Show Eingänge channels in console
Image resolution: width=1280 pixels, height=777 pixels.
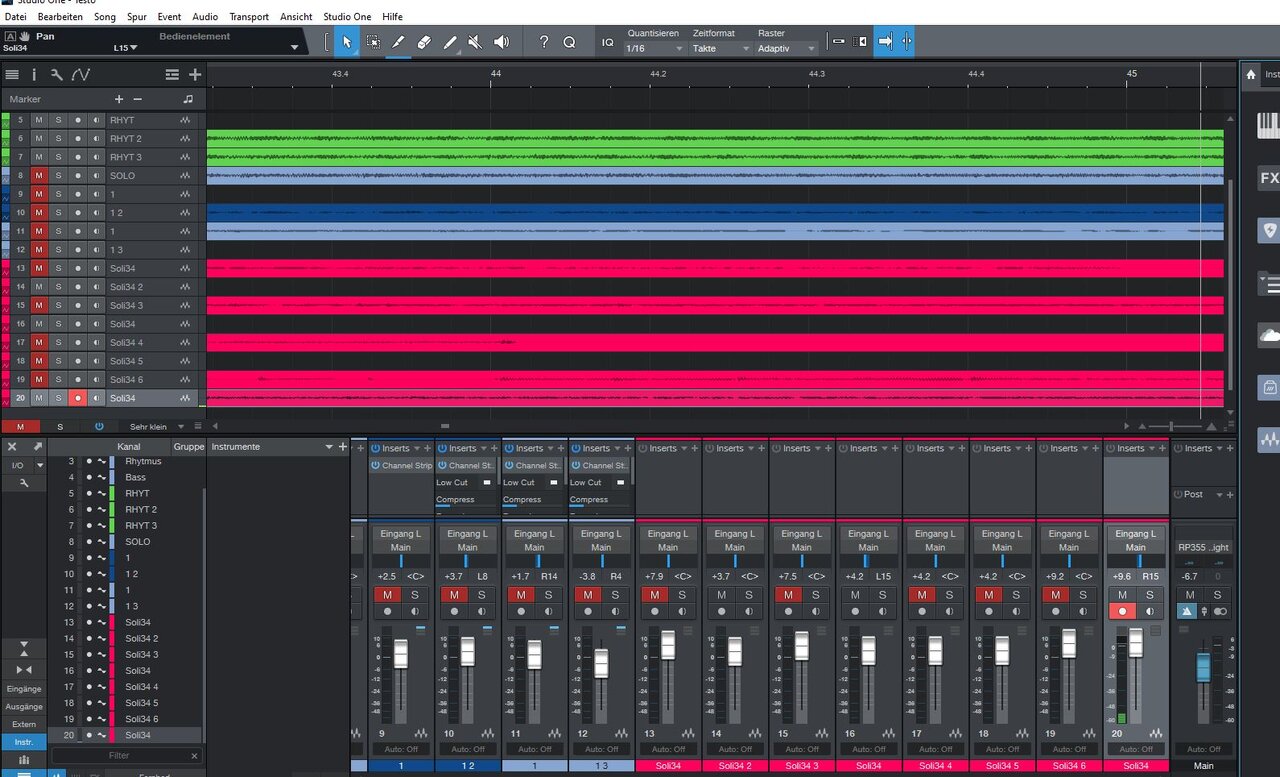pyautogui.click(x=24, y=689)
